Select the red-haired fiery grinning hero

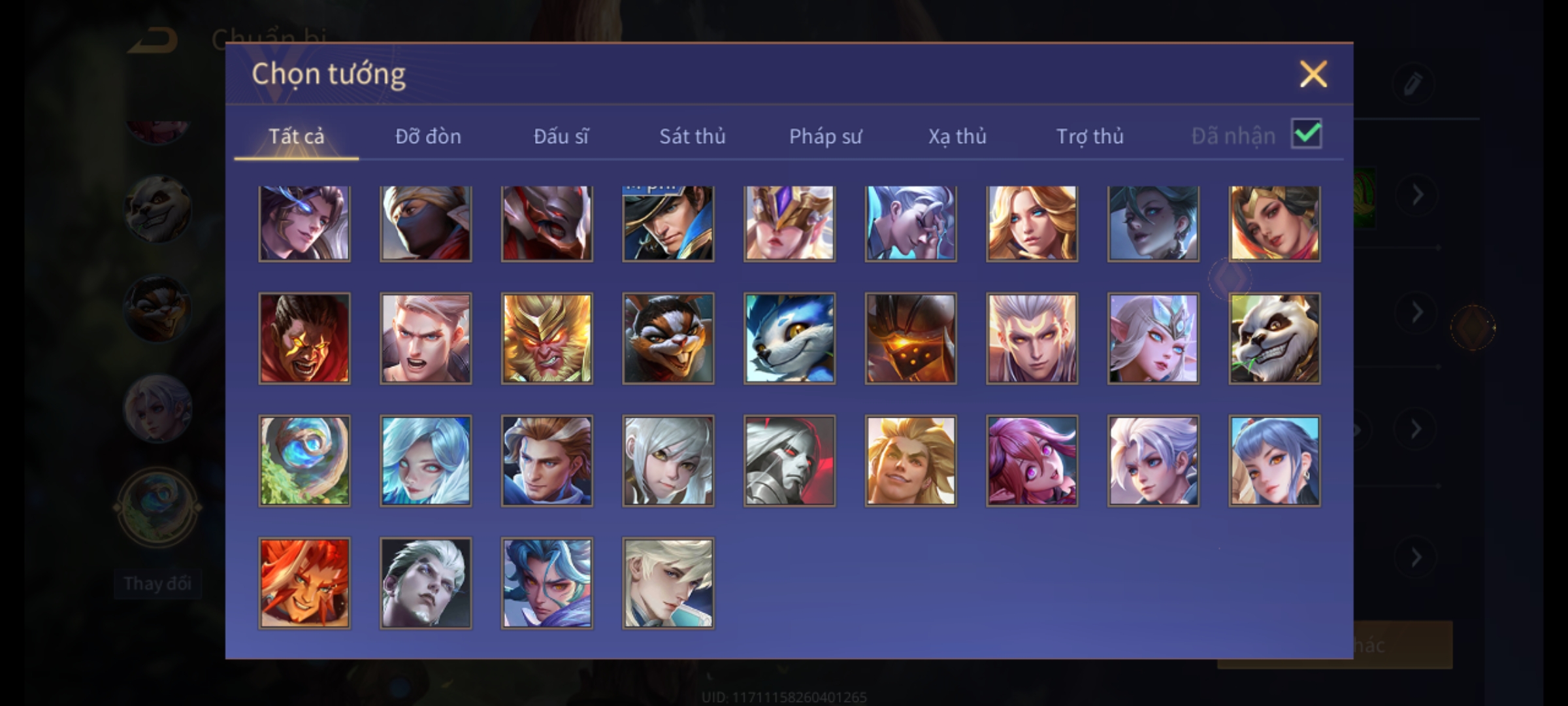coord(304,583)
